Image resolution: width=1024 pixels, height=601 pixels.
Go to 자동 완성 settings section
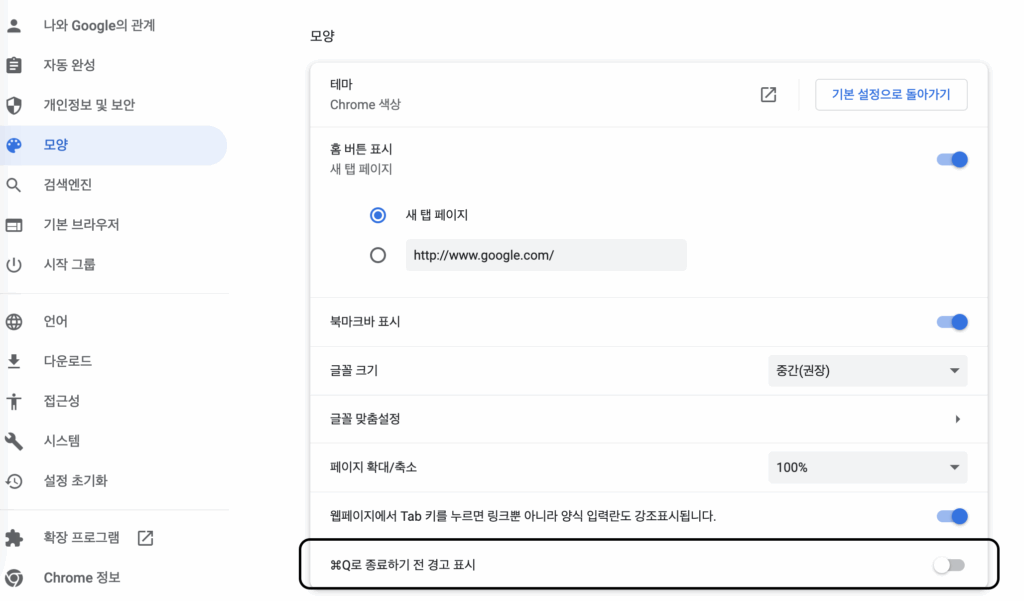tap(69, 65)
